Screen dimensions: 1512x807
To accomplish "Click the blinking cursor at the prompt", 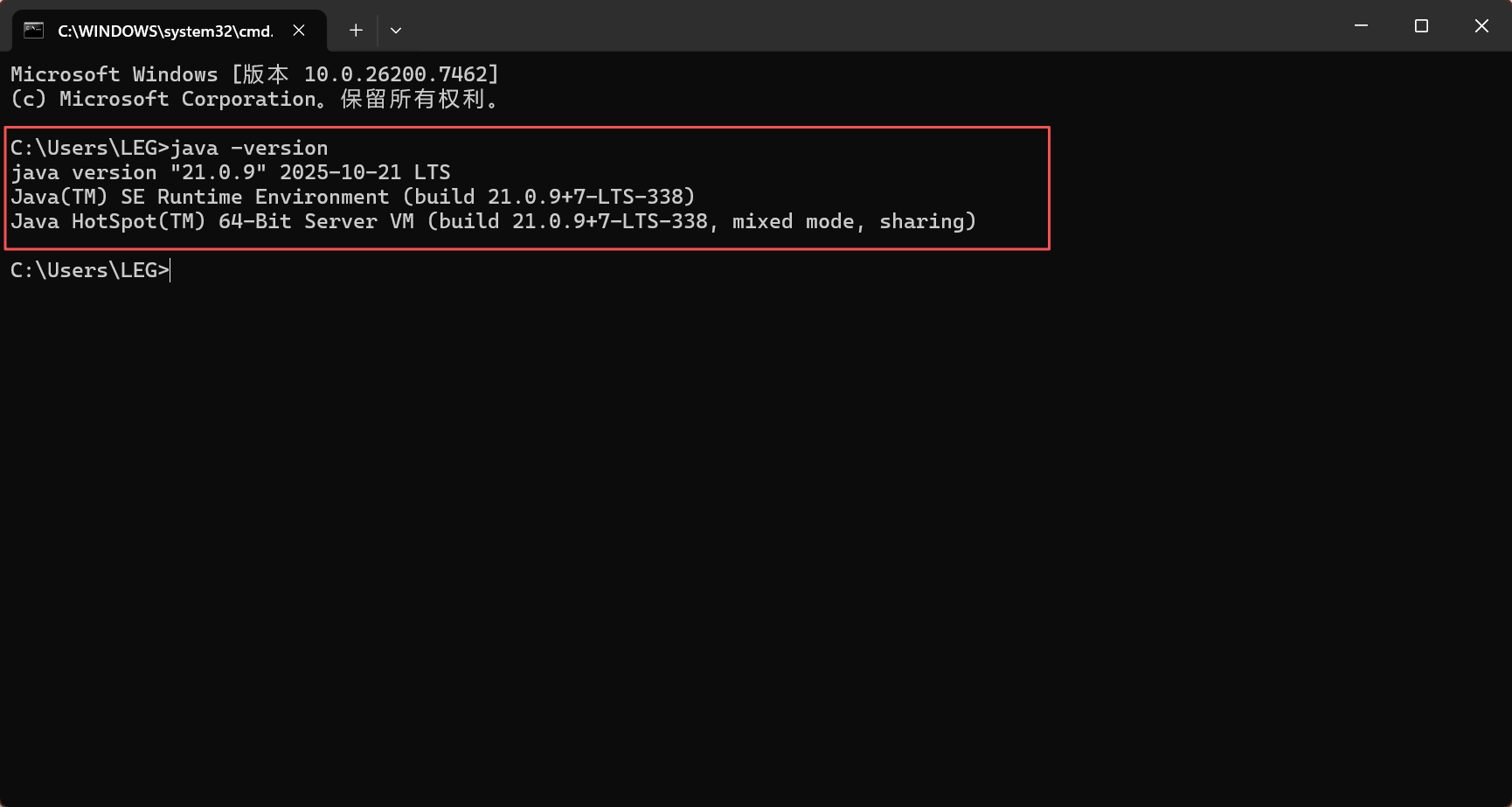I will 170,270.
